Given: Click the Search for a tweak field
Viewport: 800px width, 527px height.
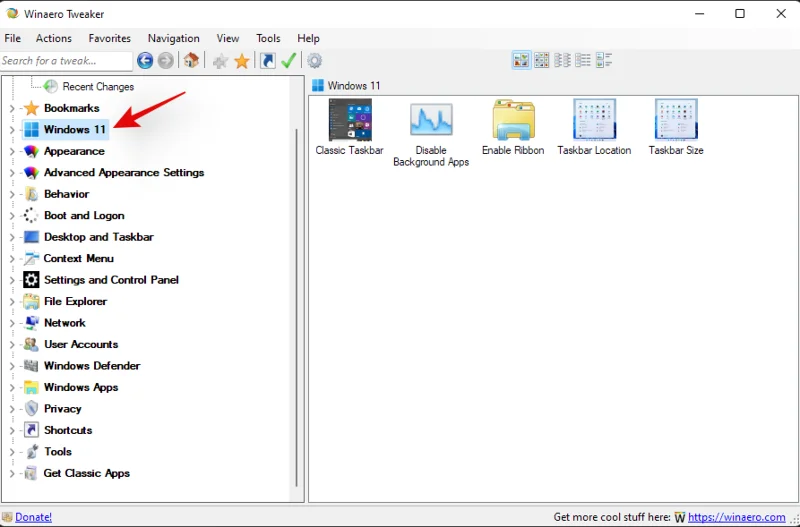Looking at the screenshot, I should pyautogui.click(x=66, y=61).
